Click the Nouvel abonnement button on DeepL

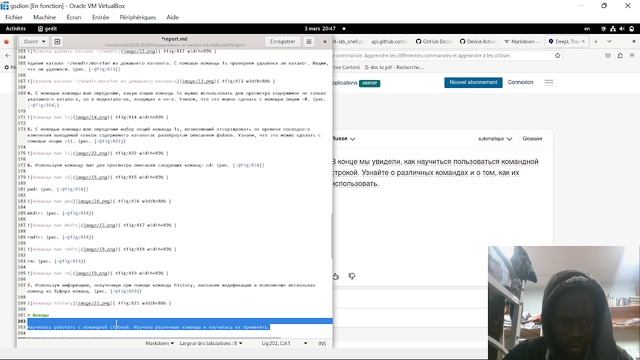473,82
